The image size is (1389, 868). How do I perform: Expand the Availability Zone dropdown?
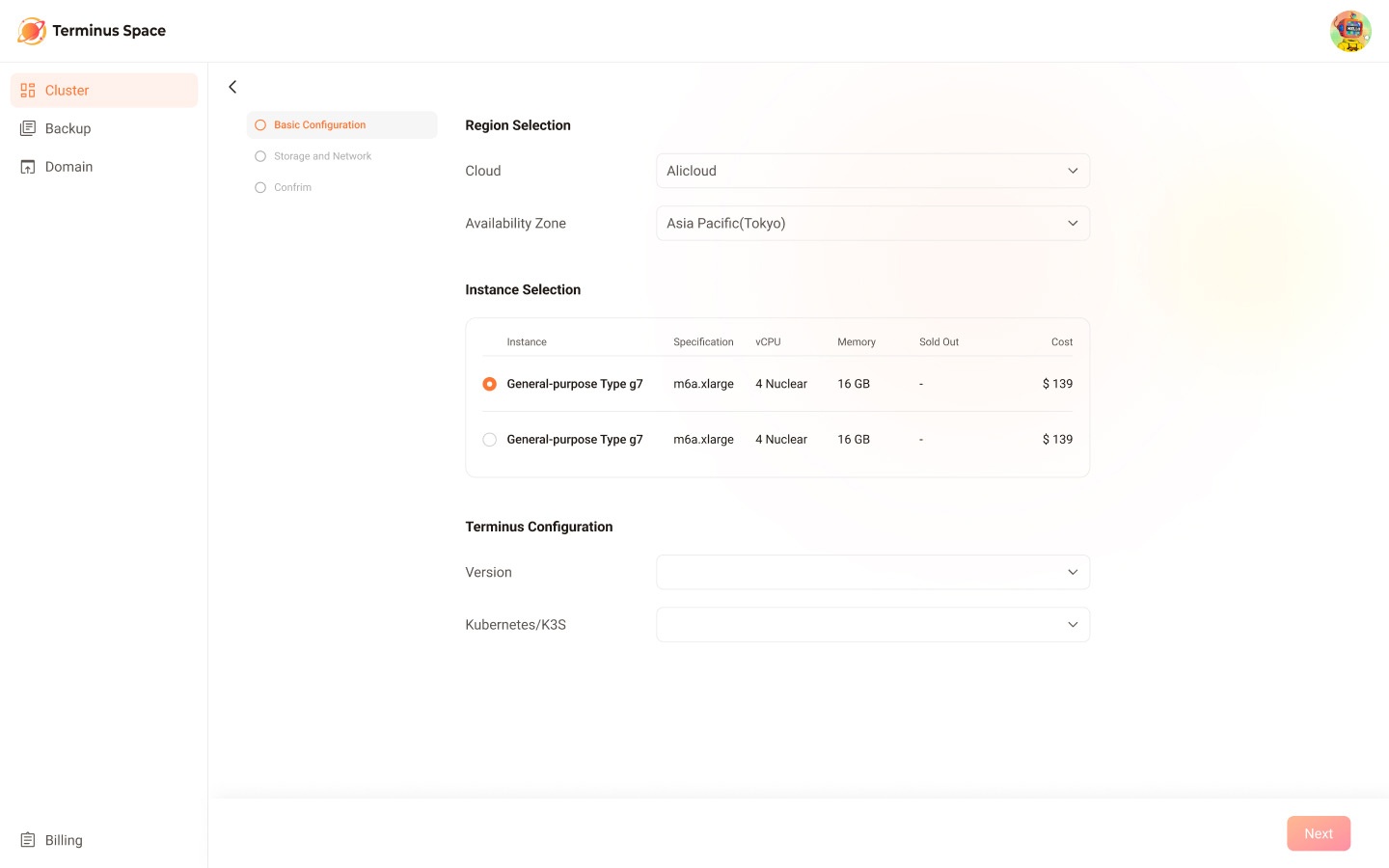click(x=872, y=224)
